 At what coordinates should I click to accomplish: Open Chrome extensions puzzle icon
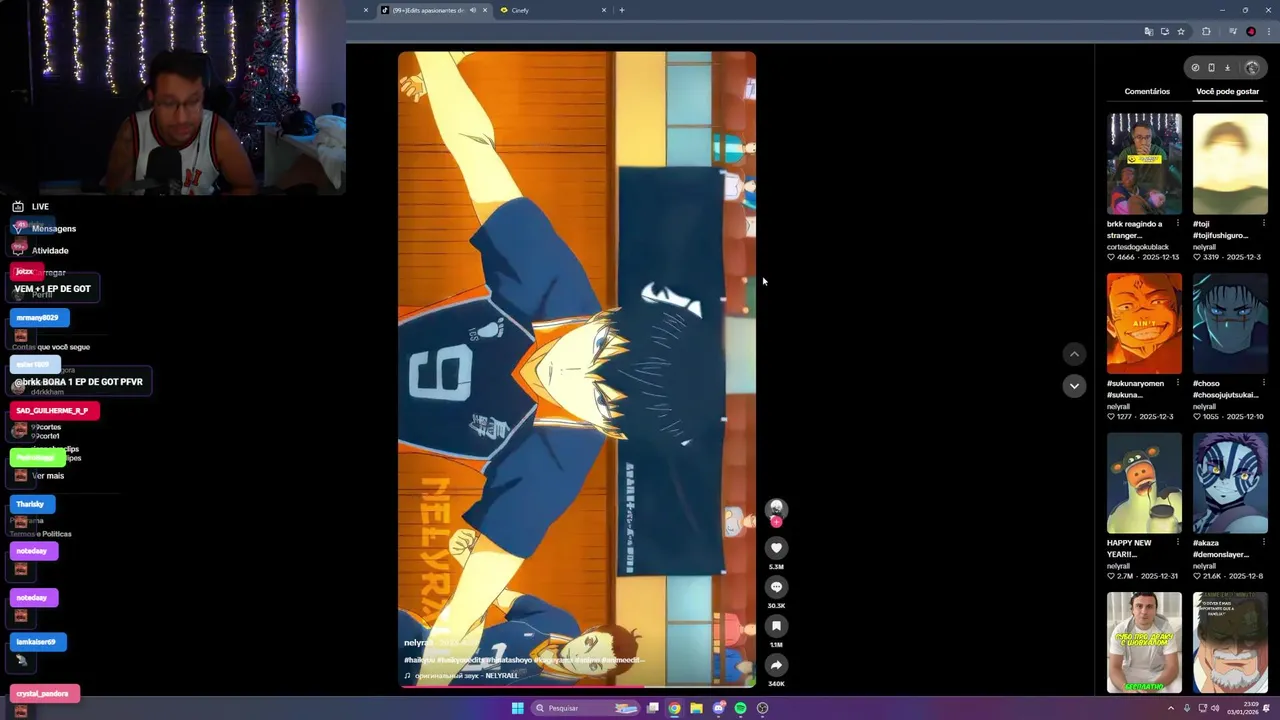point(1206,31)
